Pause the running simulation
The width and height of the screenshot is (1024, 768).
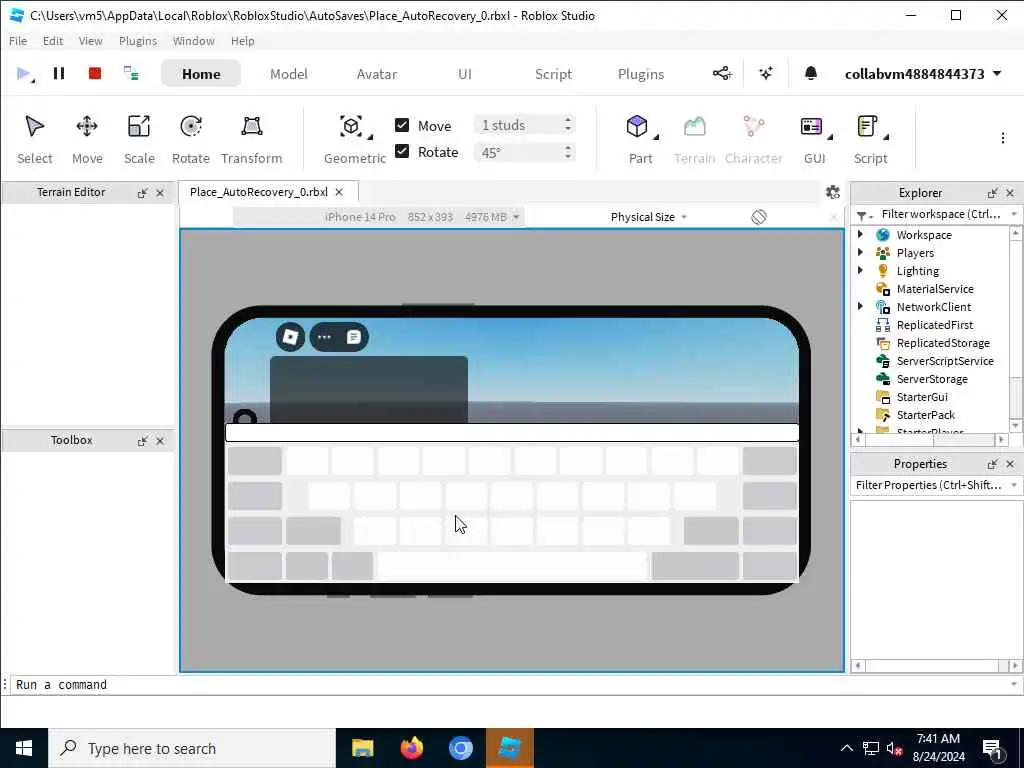tap(59, 73)
